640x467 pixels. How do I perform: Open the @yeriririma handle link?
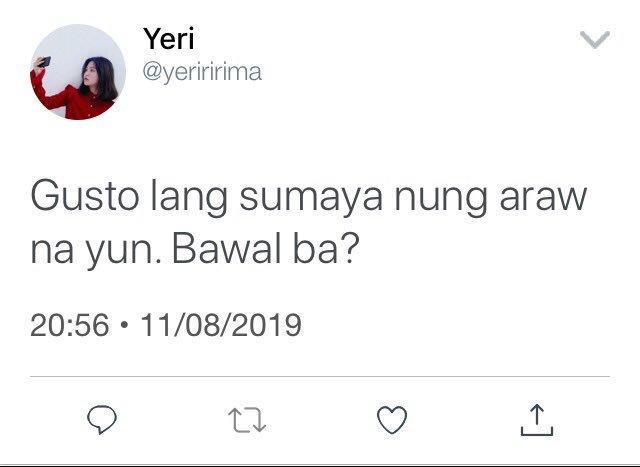pos(202,72)
